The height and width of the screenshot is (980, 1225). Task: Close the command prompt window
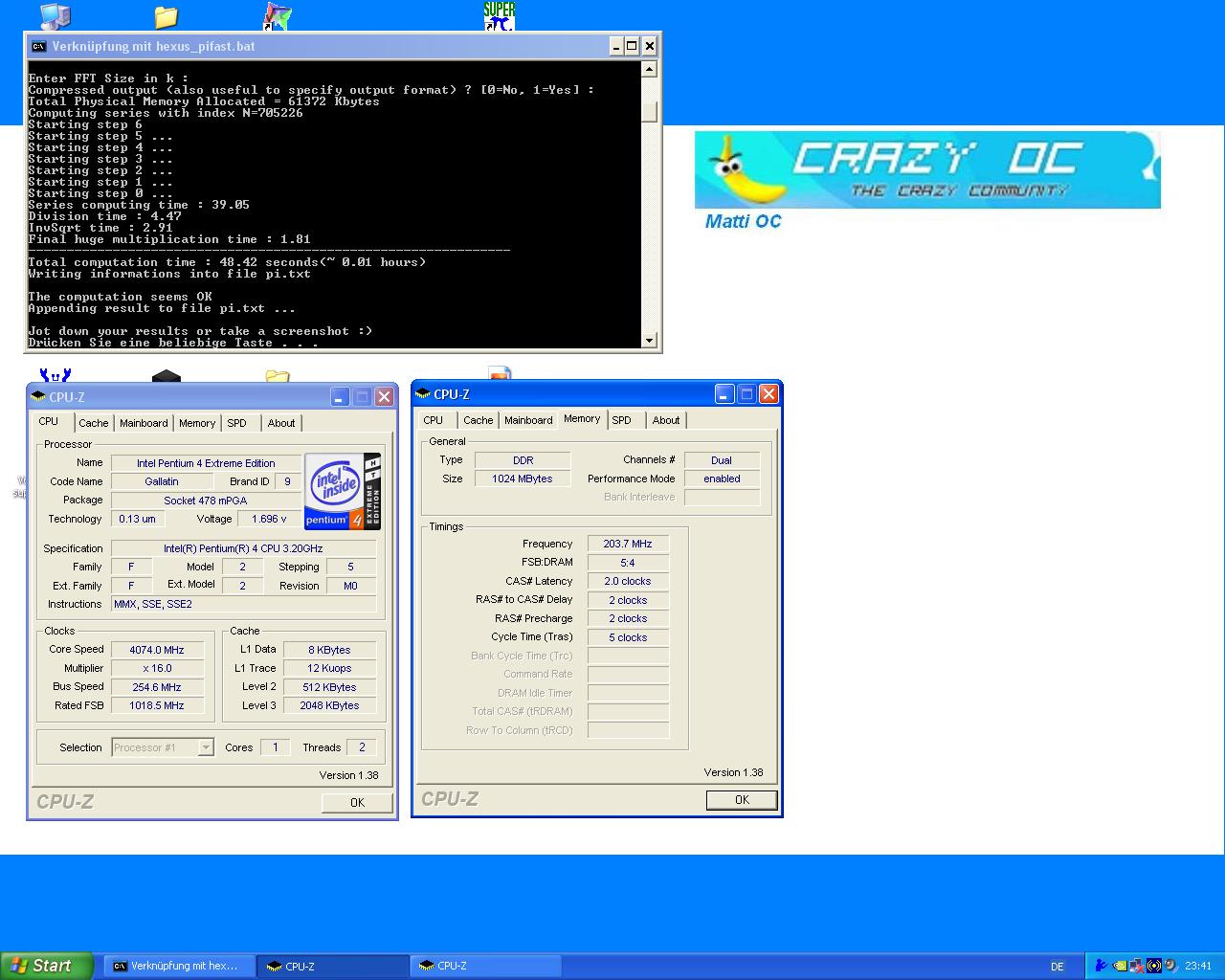(649, 46)
